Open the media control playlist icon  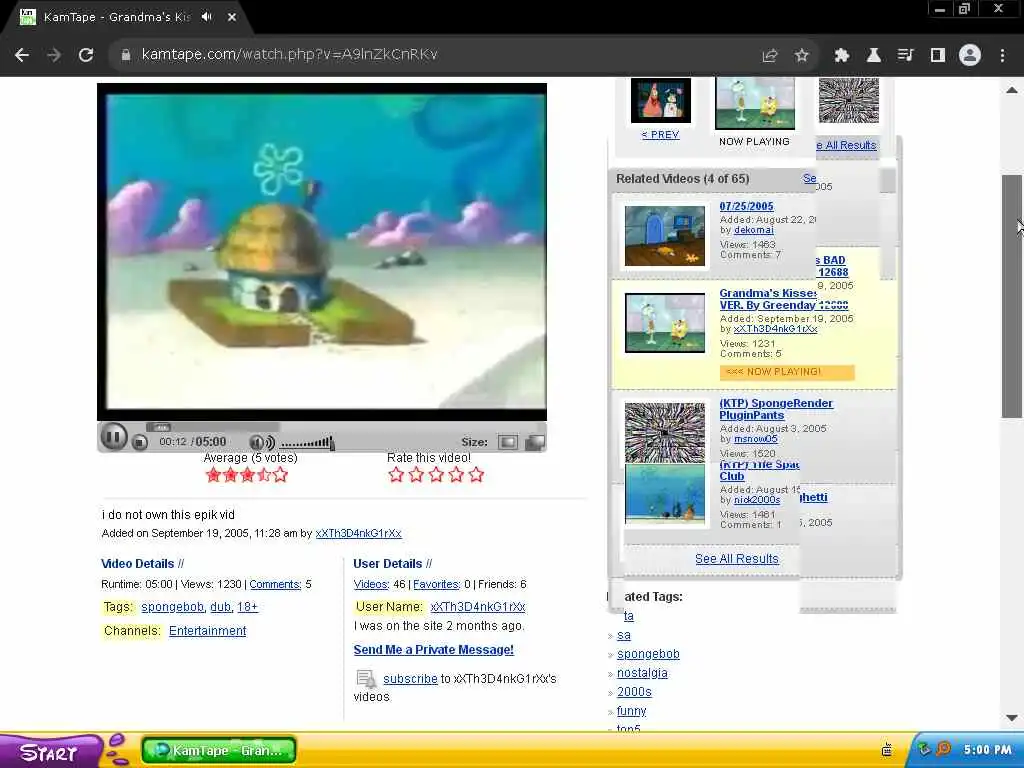[905, 56]
